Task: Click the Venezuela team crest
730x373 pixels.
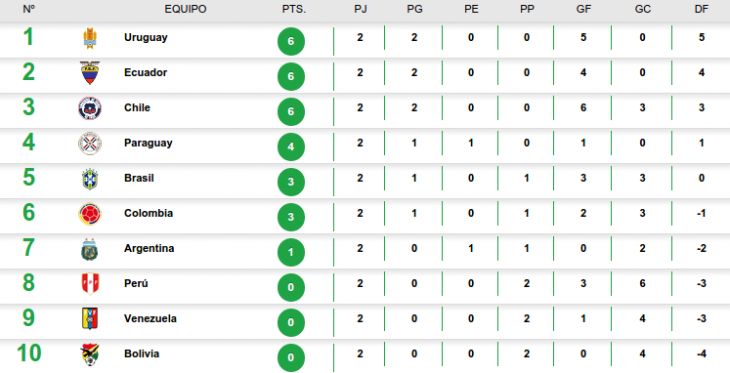Action: point(90,319)
